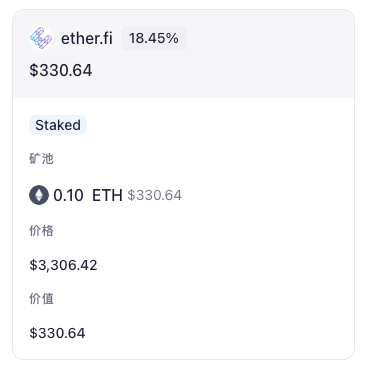Screen dimensions: 368x376
Task: Click the 矿池 column label
Action: tap(41, 159)
